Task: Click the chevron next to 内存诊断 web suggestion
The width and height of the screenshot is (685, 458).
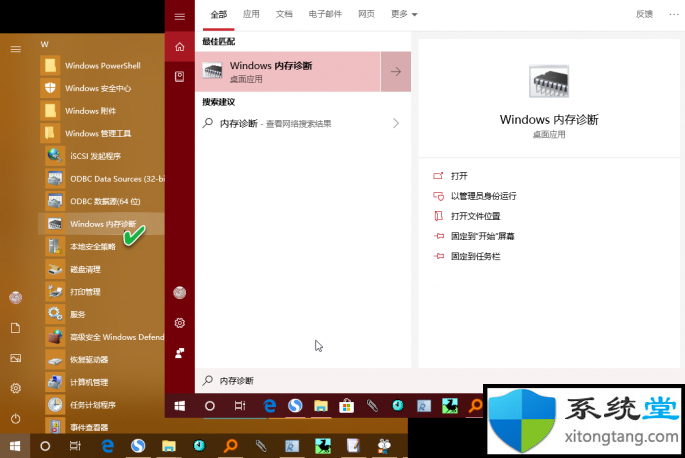Action: coord(396,123)
